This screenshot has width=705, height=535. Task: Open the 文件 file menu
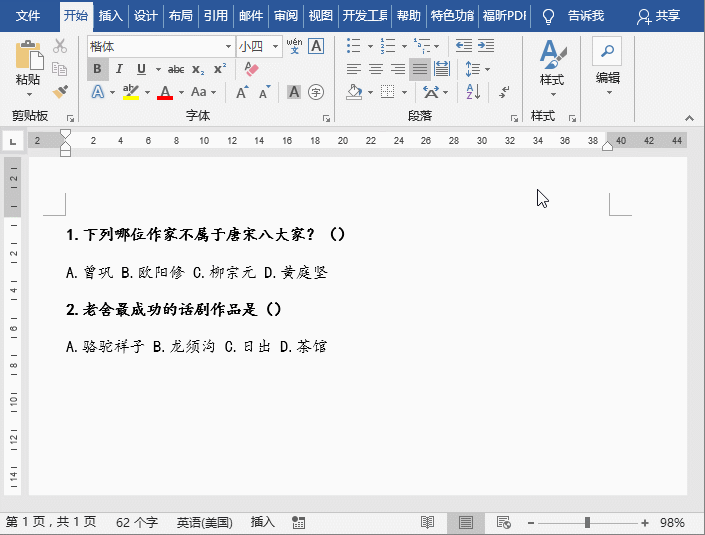tap(28, 16)
